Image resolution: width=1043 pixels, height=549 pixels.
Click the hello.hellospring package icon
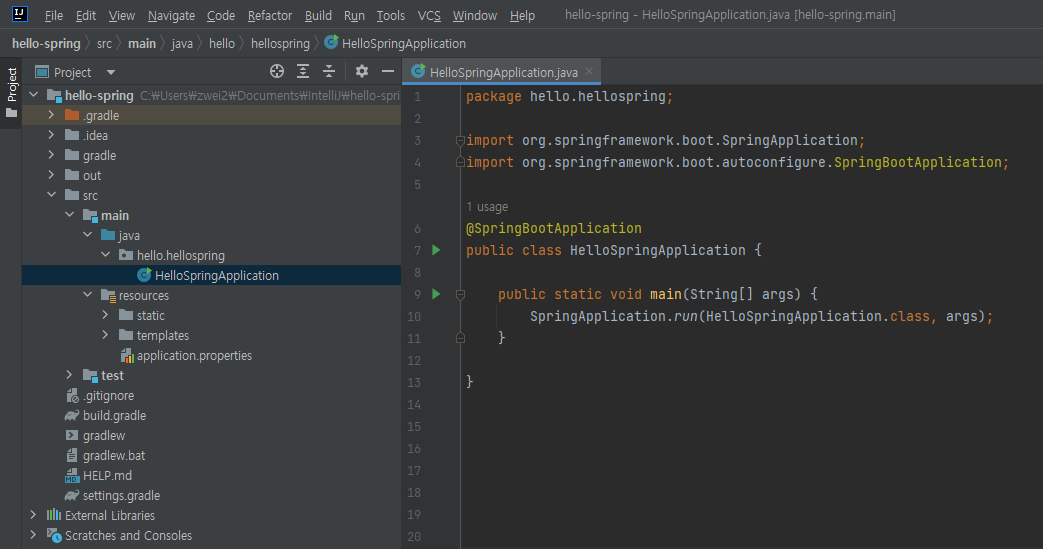click(126, 255)
